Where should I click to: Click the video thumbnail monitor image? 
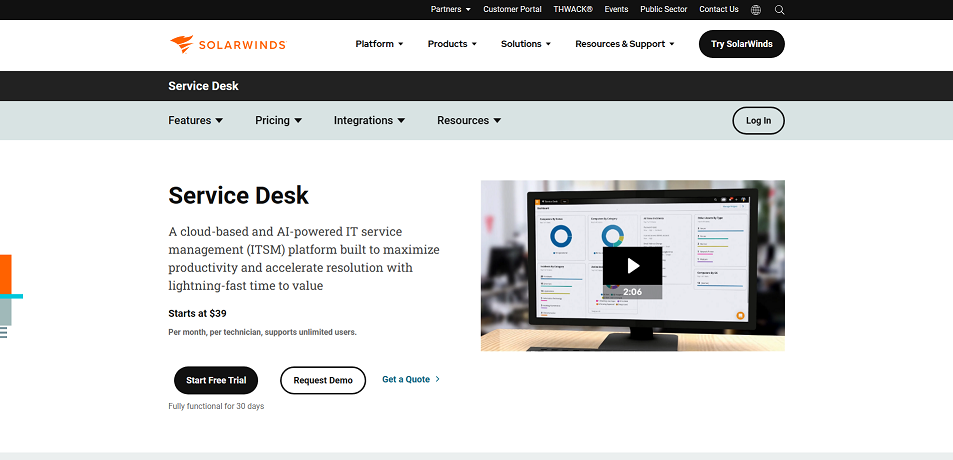click(633, 266)
